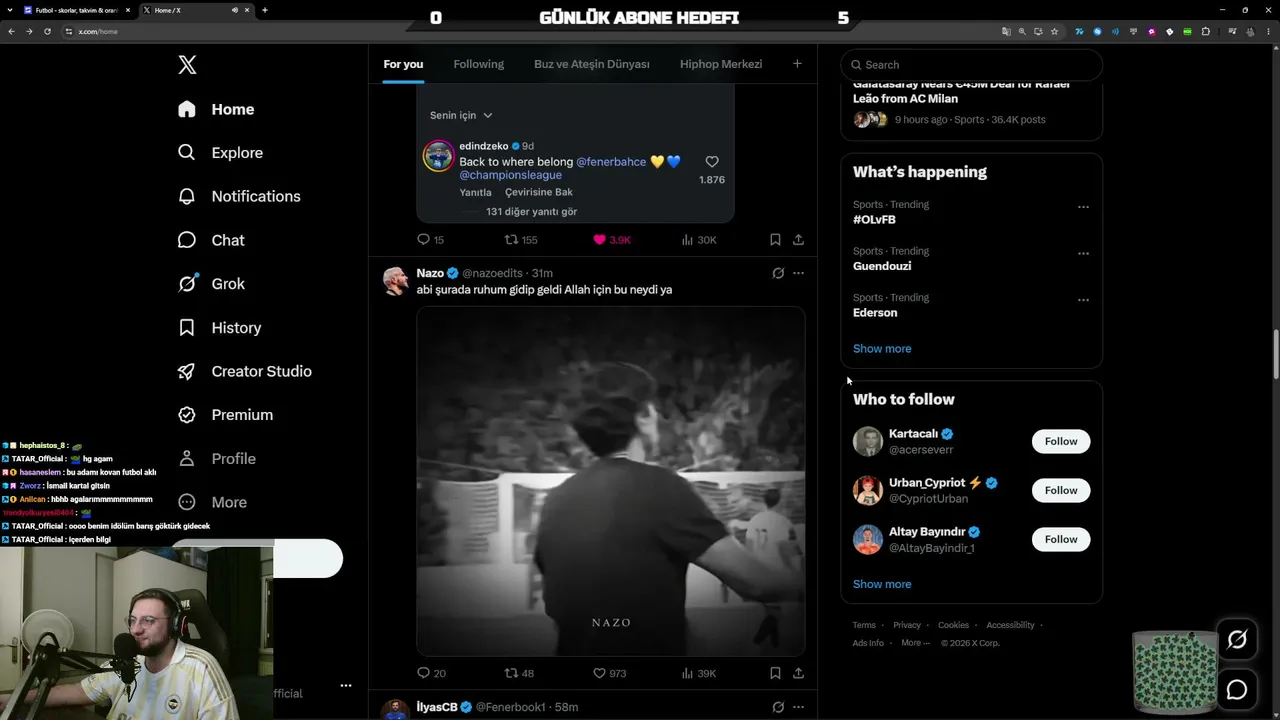Open the 'Hiphop Merkezi' tab
This screenshot has width=1280, height=720.
tap(721, 64)
